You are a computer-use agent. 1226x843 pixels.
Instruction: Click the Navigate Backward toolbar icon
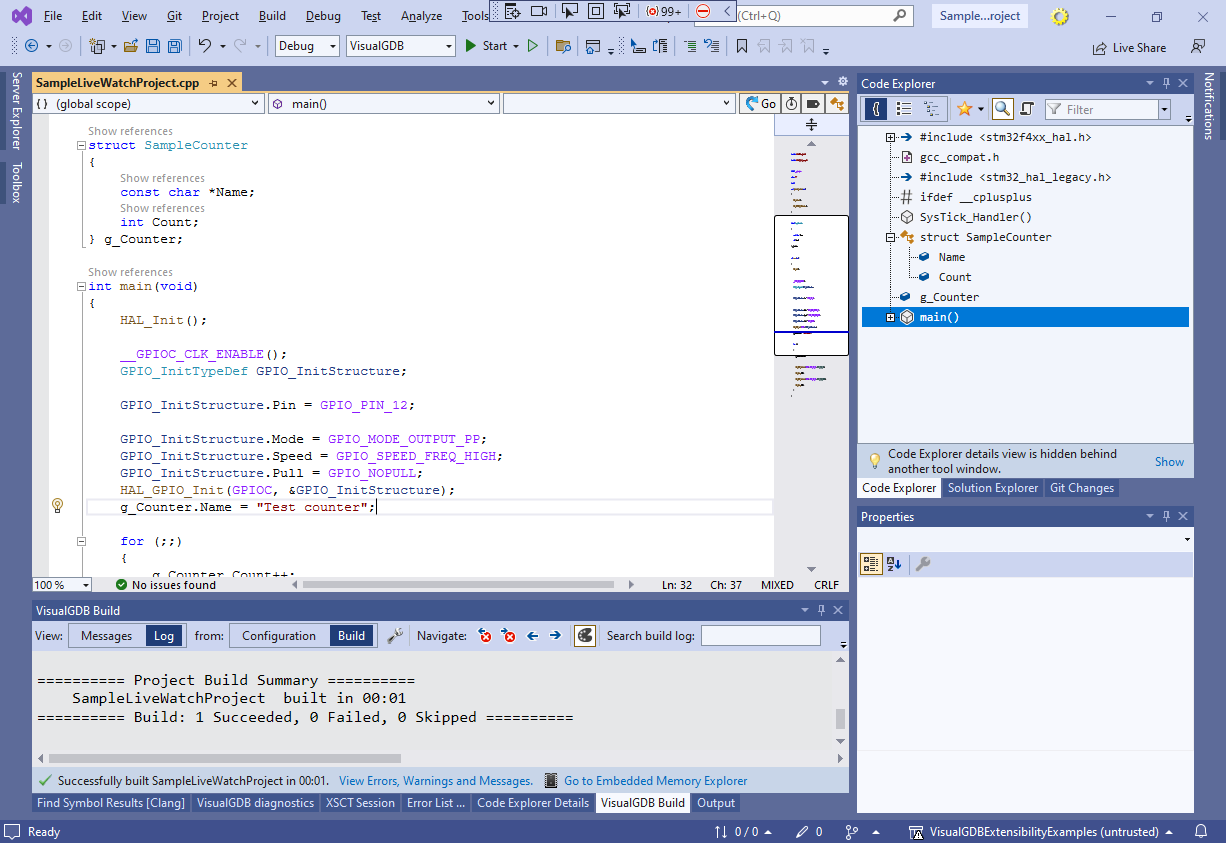click(x=32, y=46)
